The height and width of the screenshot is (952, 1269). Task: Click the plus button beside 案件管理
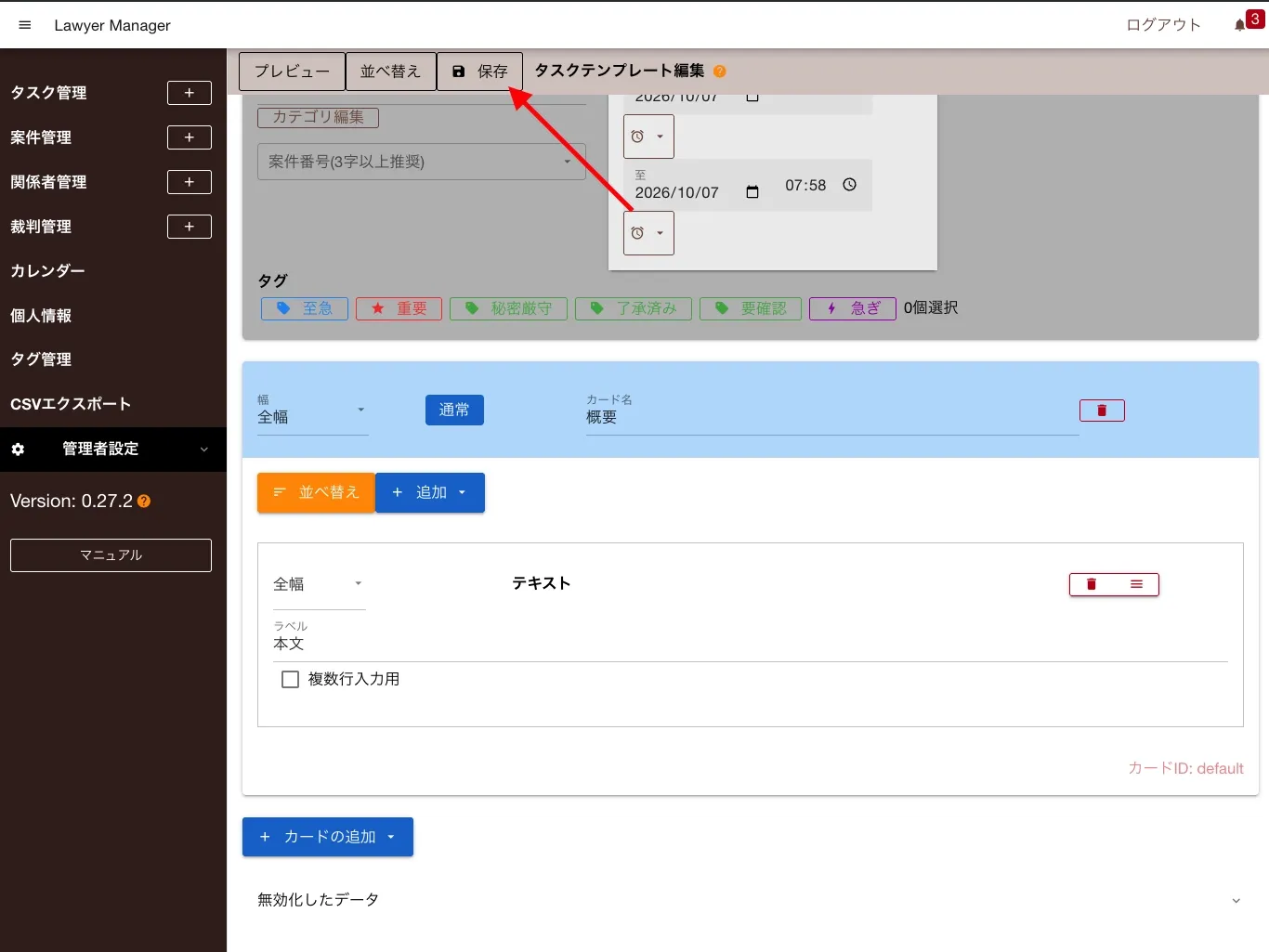(x=190, y=137)
